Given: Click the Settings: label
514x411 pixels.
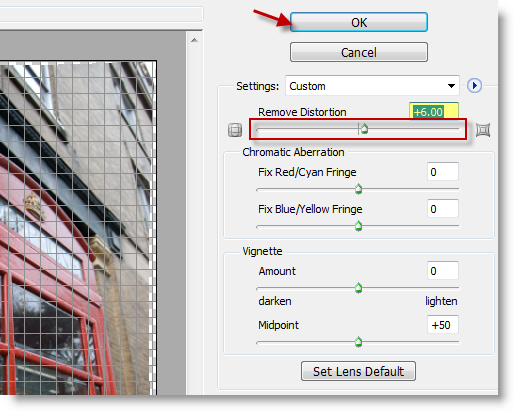Looking at the screenshot, I should pyautogui.click(x=257, y=86).
